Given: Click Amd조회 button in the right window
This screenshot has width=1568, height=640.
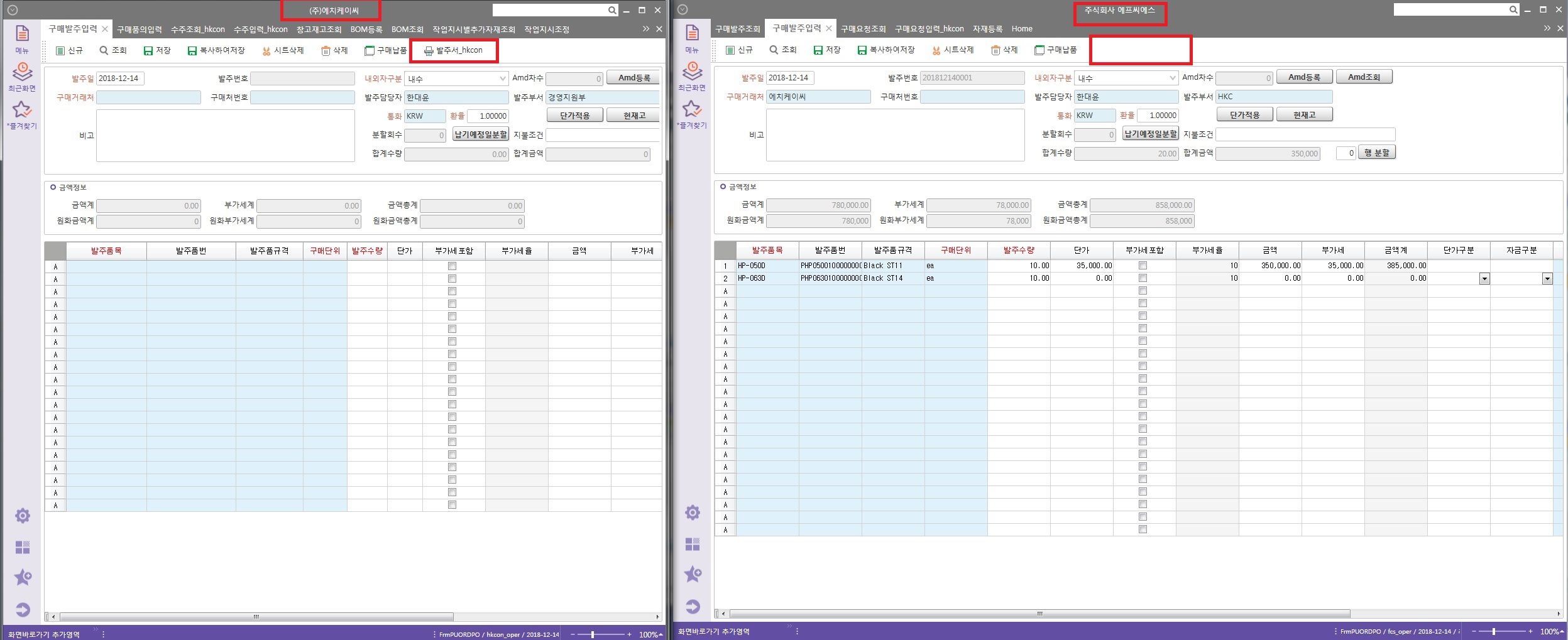Looking at the screenshot, I should 1364,77.
